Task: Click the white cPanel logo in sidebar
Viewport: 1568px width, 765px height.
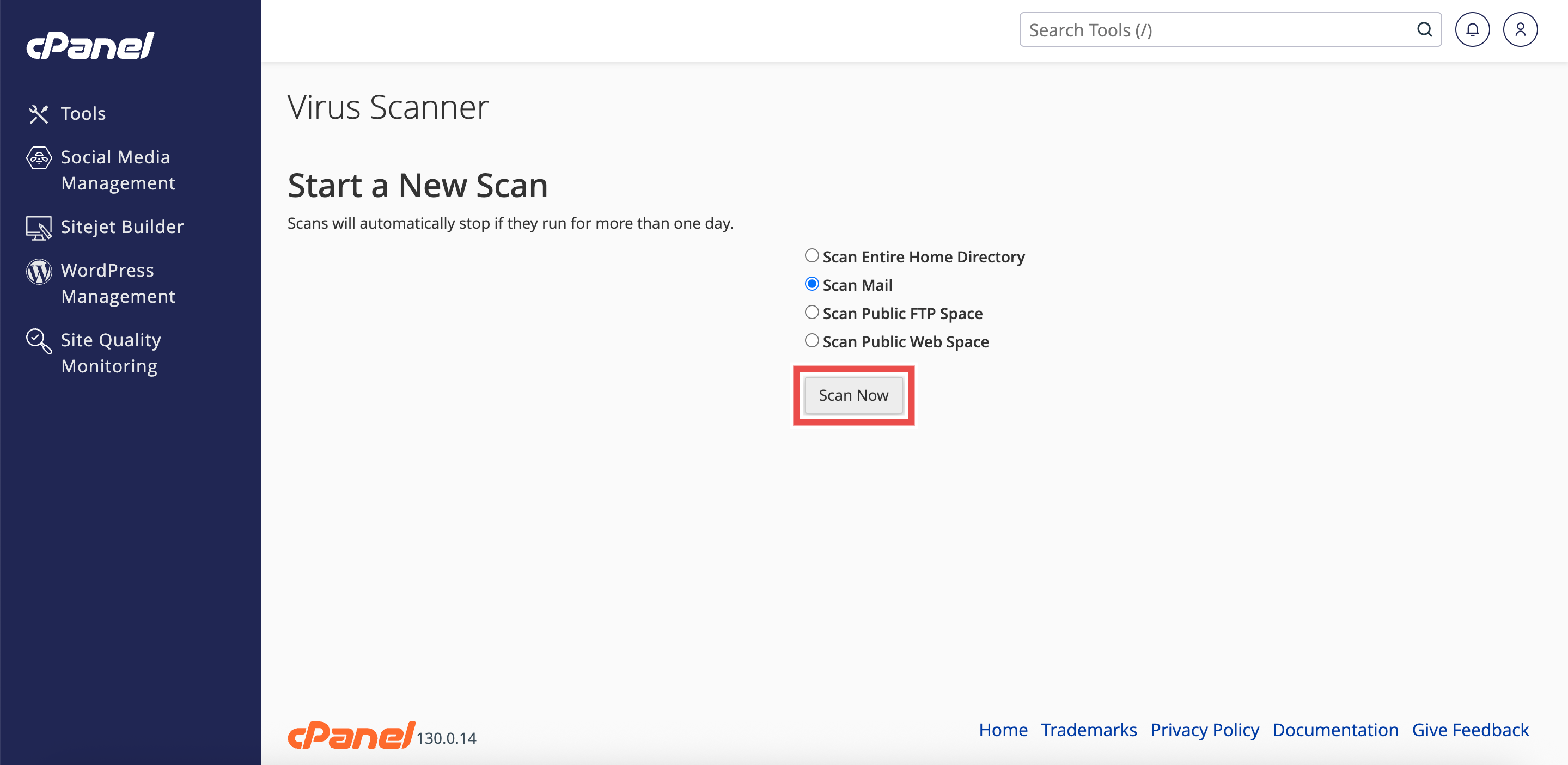Action: pyautogui.click(x=90, y=46)
